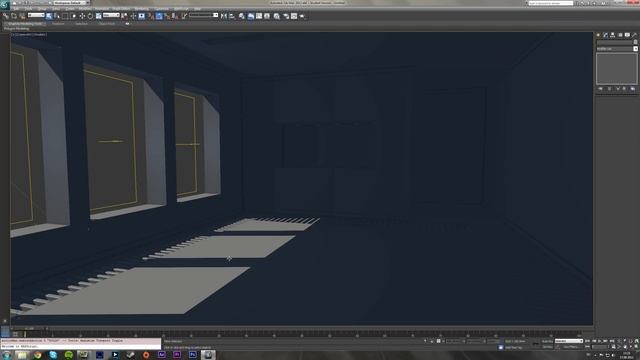Activate the Select and Scale tool
The width and height of the screenshot is (640, 360).
[98, 16]
